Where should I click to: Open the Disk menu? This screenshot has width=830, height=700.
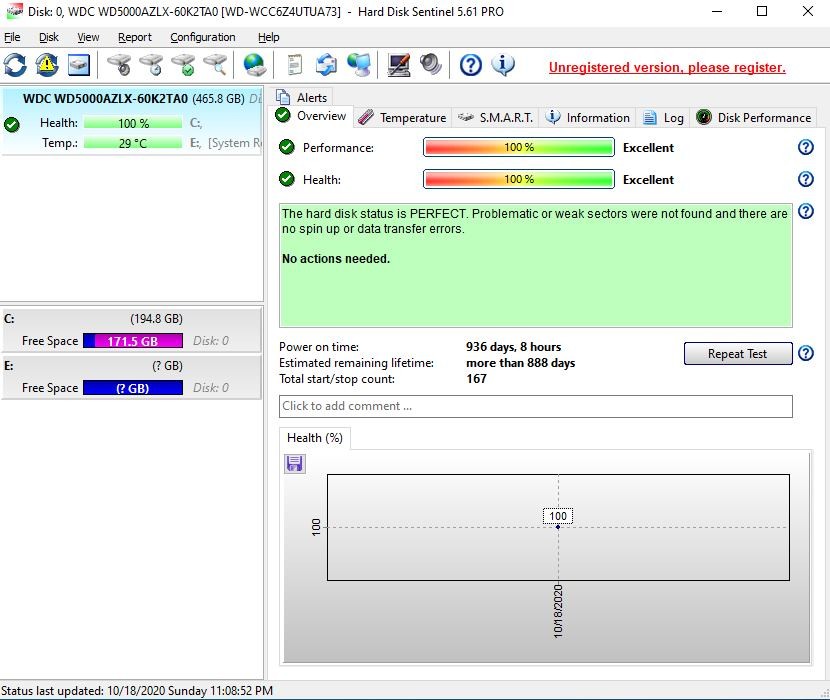coord(49,37)
